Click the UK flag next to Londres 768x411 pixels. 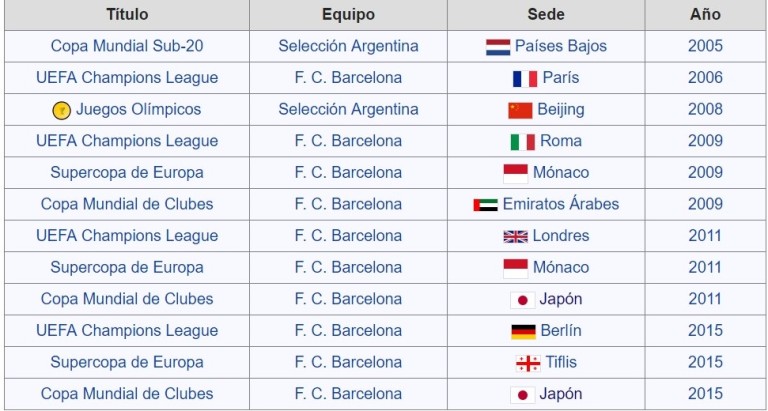click(x=515, y=237)
